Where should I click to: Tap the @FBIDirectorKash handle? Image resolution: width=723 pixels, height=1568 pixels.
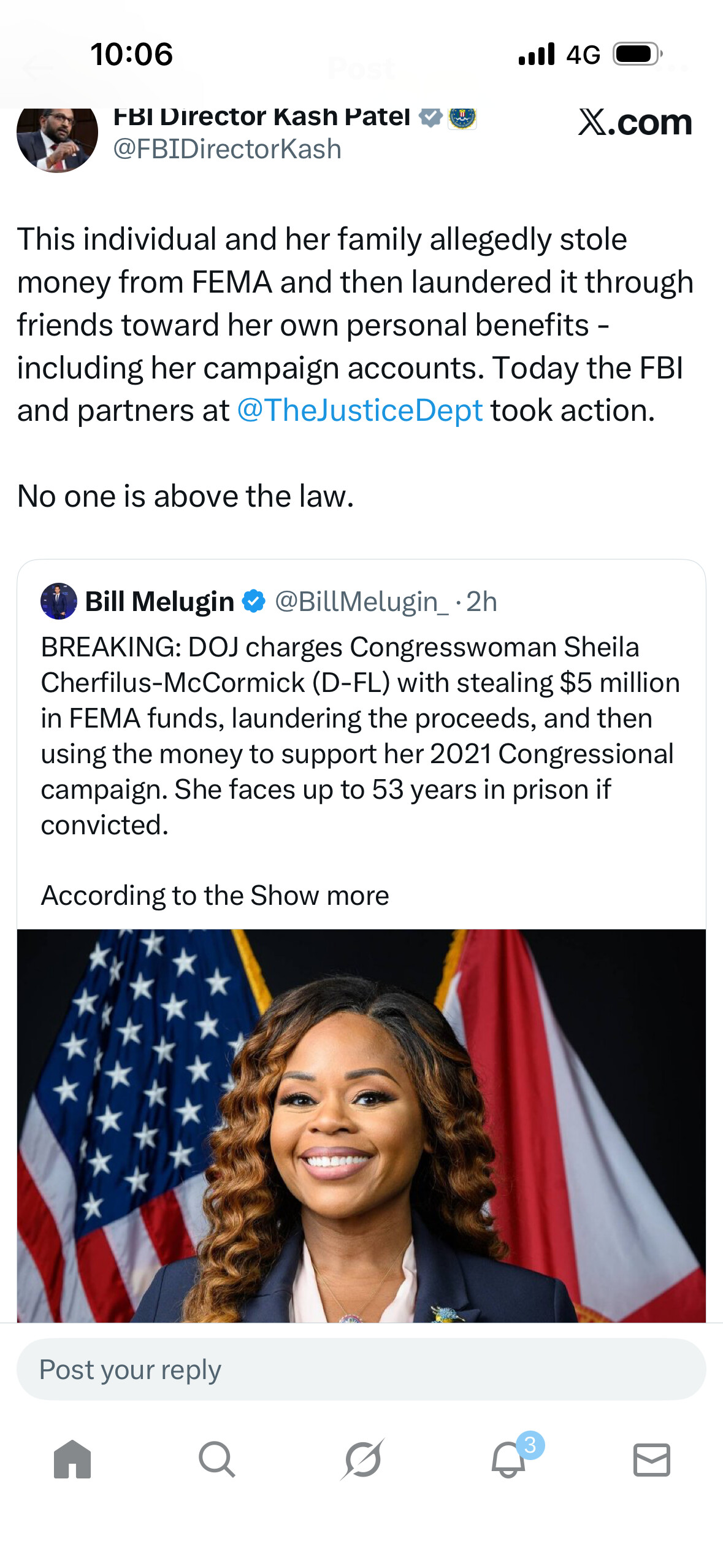pos(227,149)
